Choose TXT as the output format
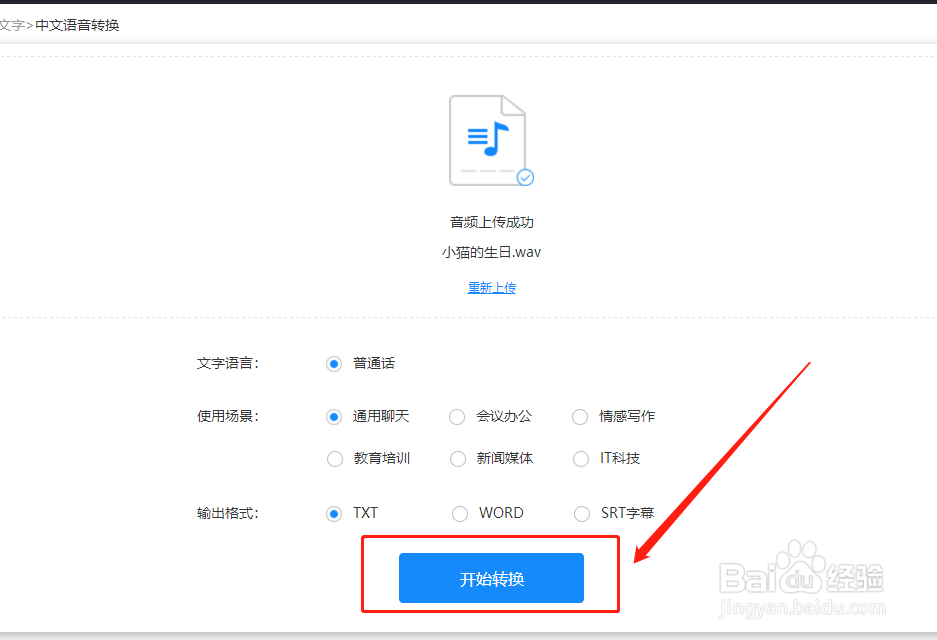The height and width of the screenshot is (640, 937). pyautogui.click(x=334, y=513)
